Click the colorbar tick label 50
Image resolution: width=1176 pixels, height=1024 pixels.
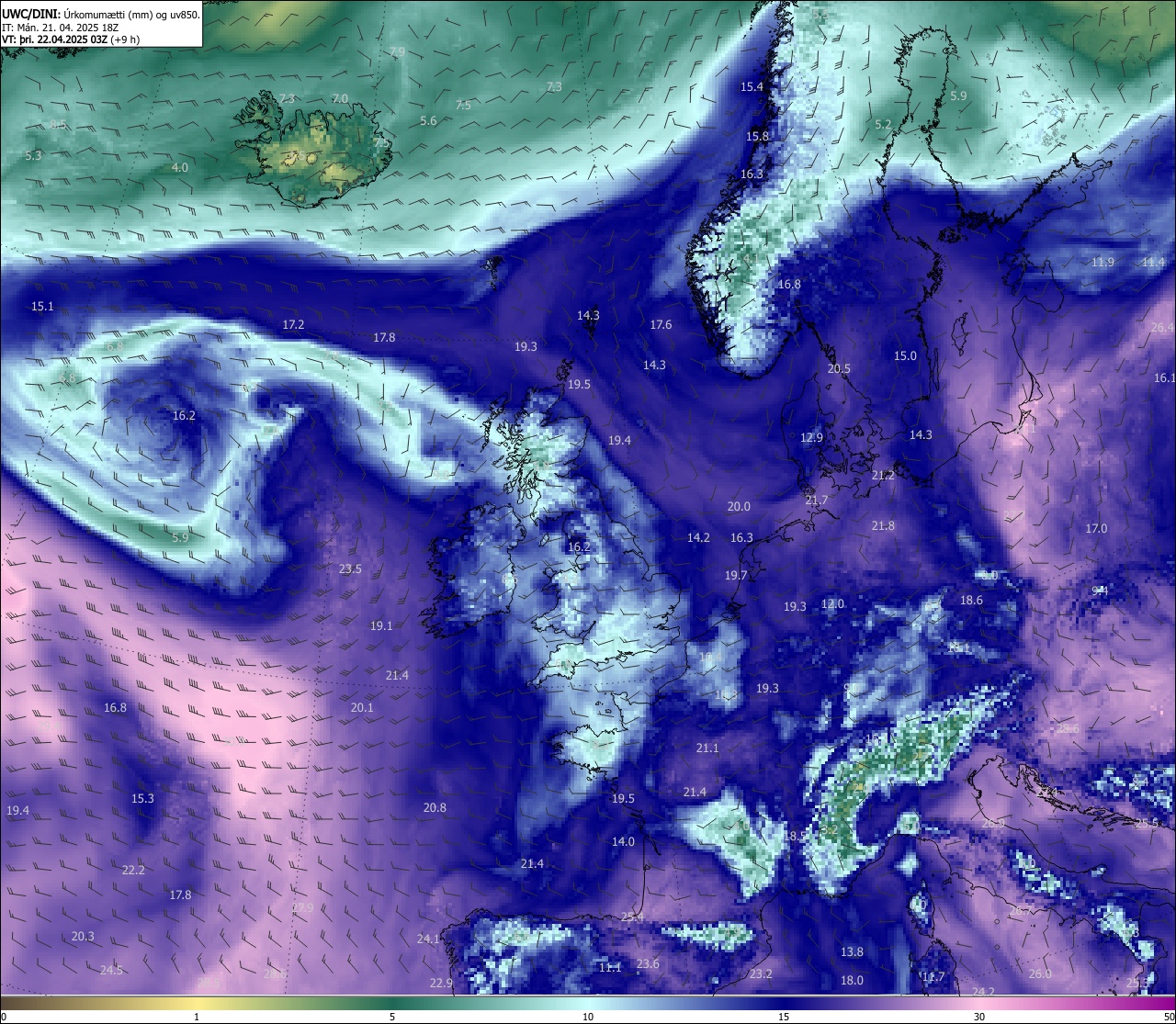[x=1169, y=1017]
